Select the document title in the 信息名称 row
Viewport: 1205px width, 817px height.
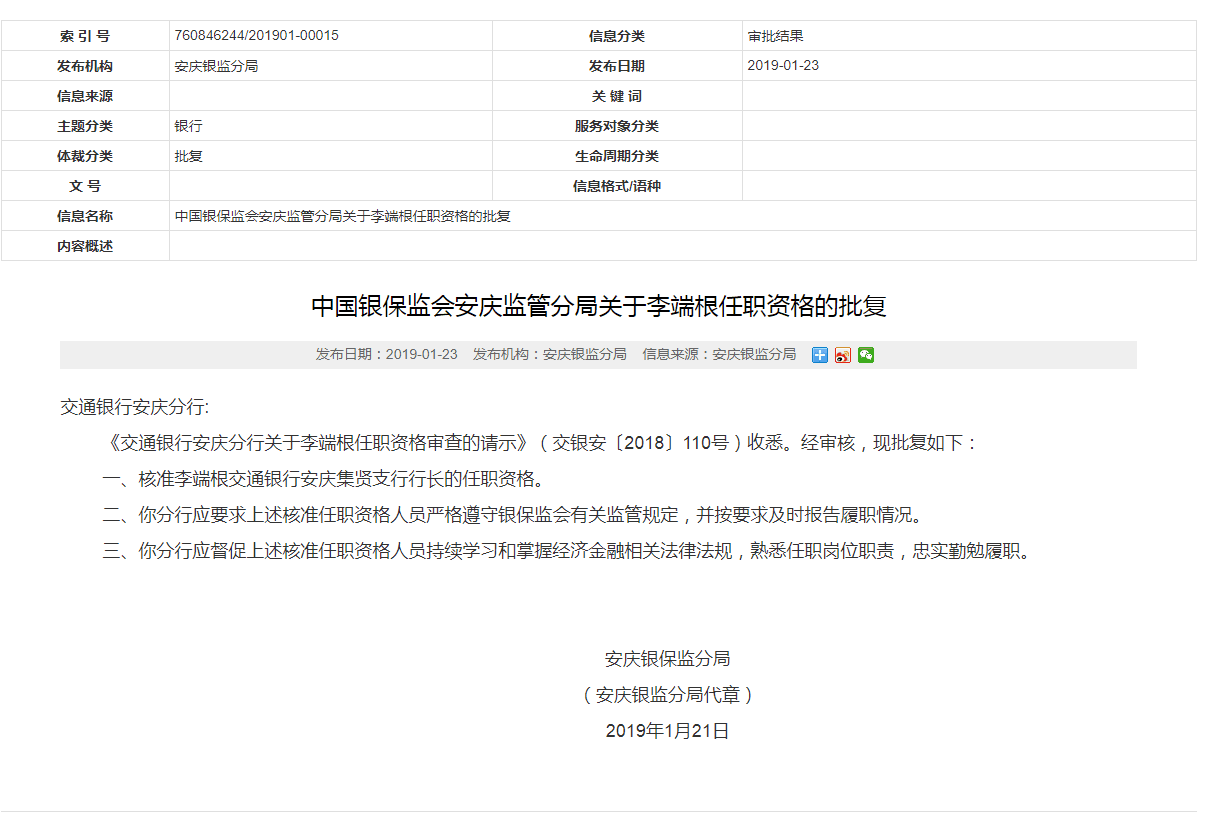click(x=343, y=216)
